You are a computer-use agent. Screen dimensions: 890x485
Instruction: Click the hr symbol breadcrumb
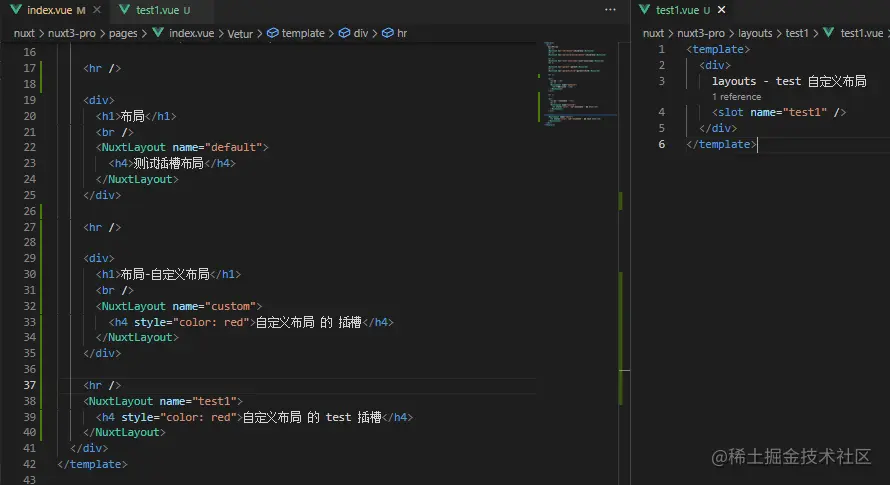point(402,33)
